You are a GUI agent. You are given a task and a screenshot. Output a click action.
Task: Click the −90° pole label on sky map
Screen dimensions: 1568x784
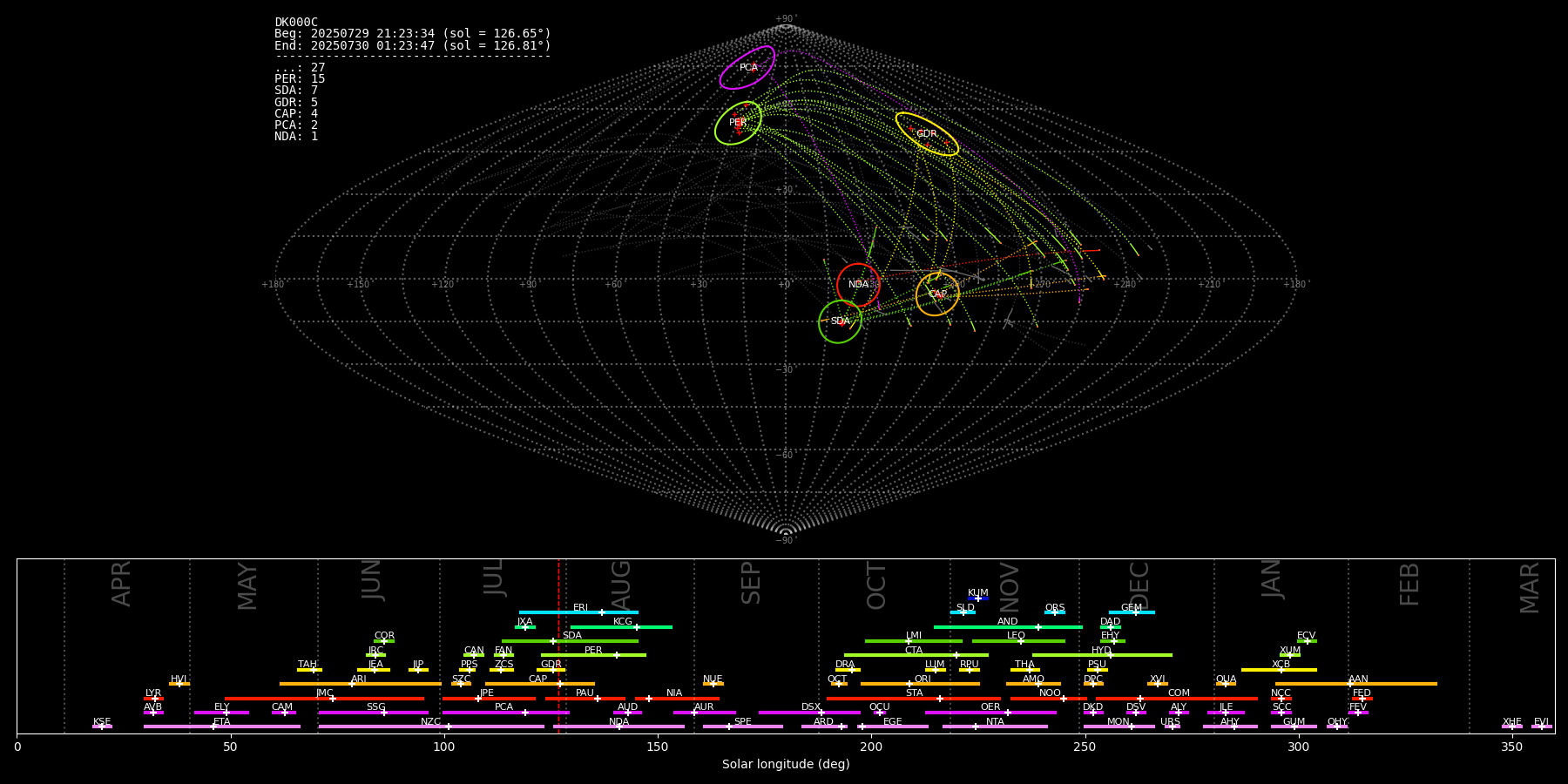tap(786, 540)
